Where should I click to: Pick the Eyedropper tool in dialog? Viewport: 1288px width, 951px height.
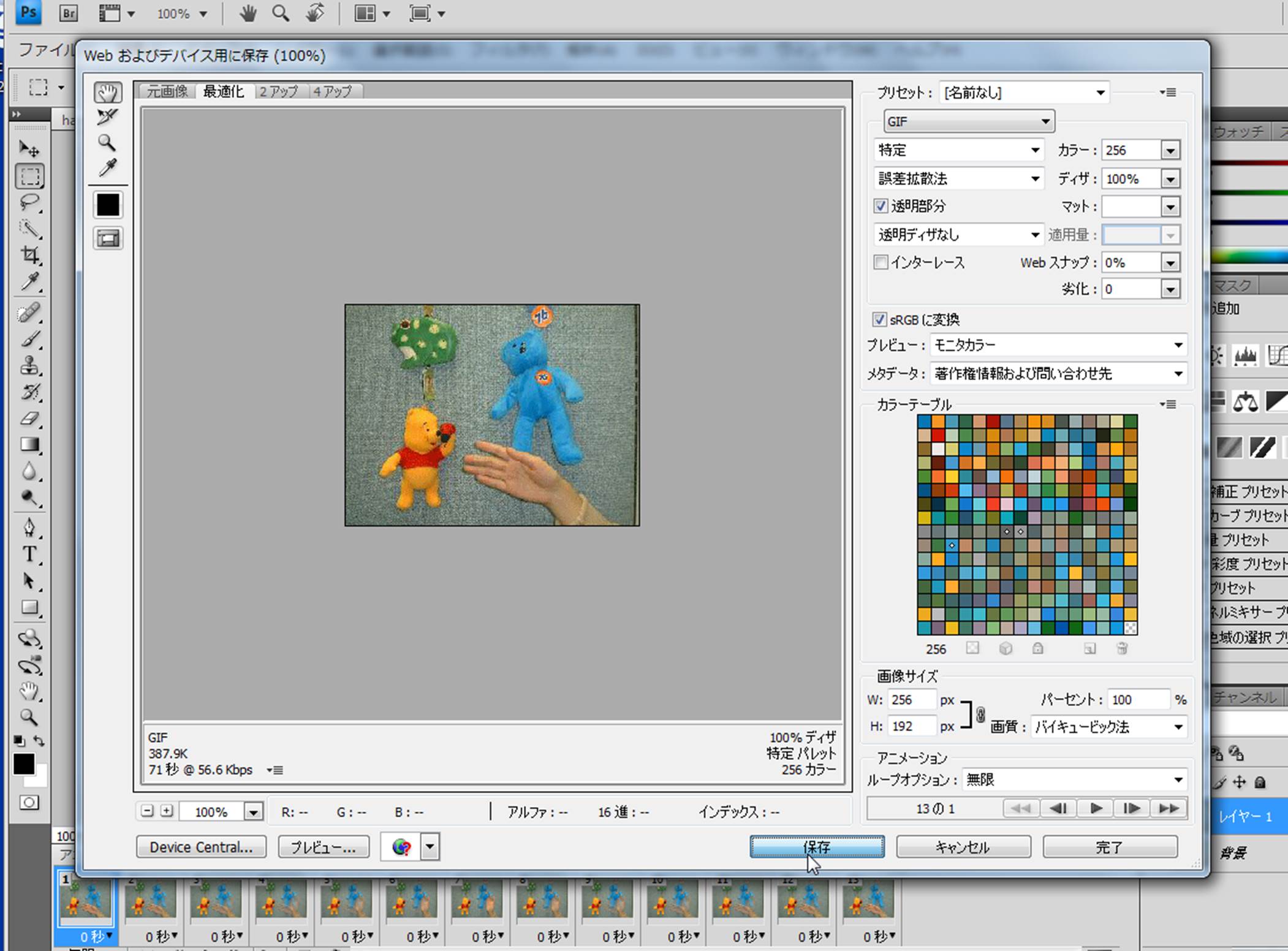tap(108, 168)
